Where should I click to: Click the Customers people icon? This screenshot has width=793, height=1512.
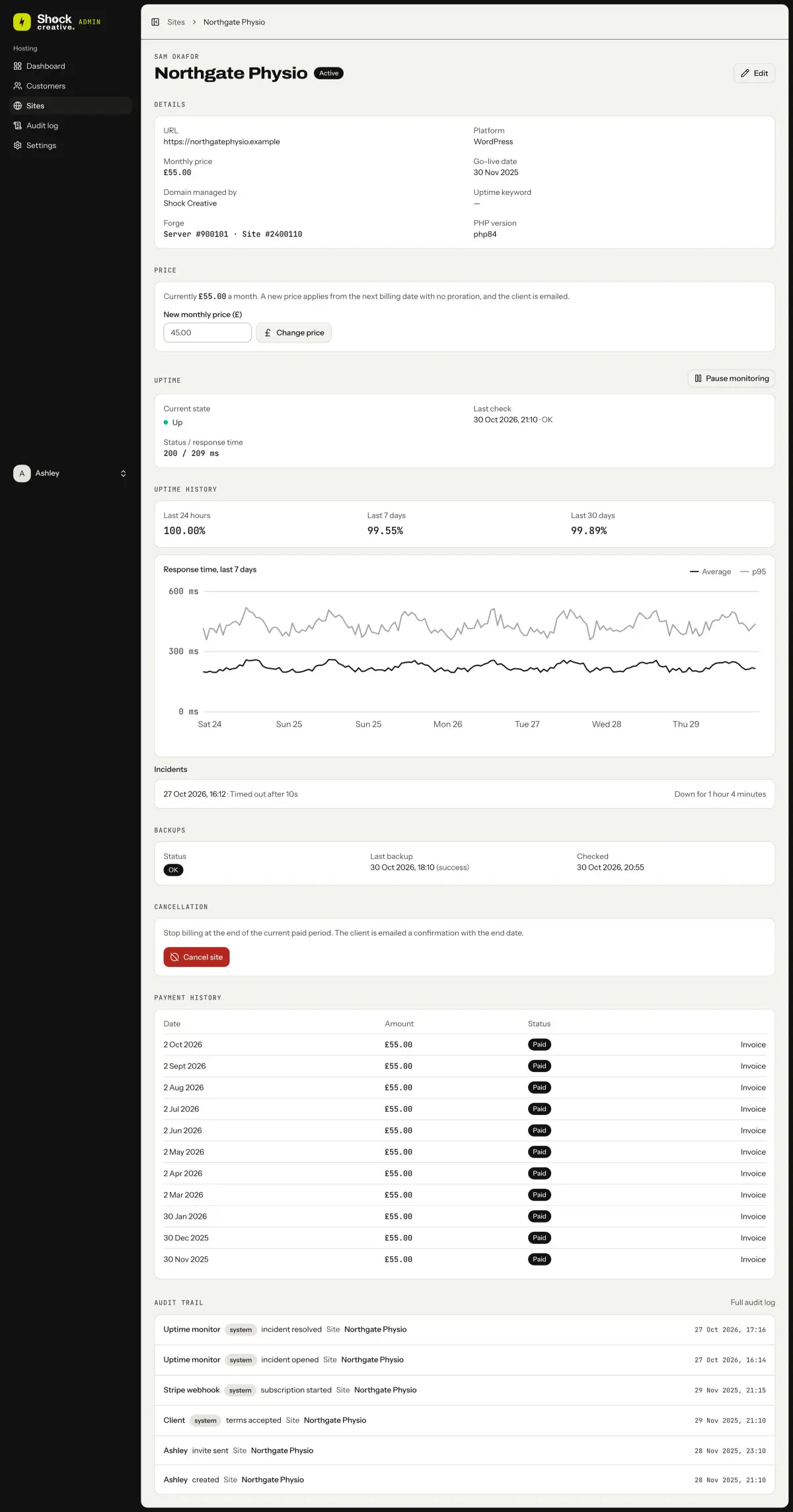coord(18,86)
